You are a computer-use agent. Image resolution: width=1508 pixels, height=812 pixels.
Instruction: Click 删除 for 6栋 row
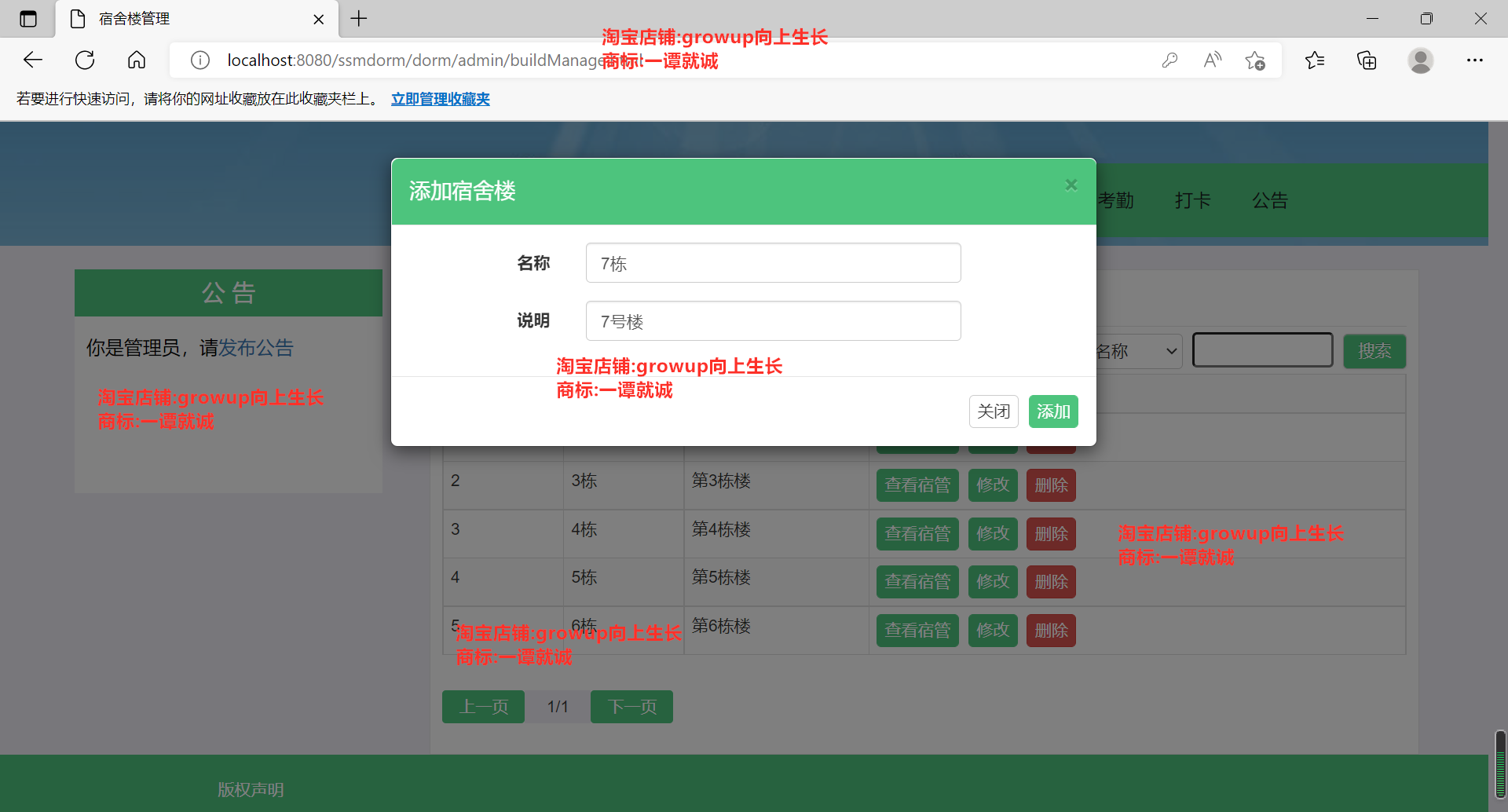coord(1051,631)
